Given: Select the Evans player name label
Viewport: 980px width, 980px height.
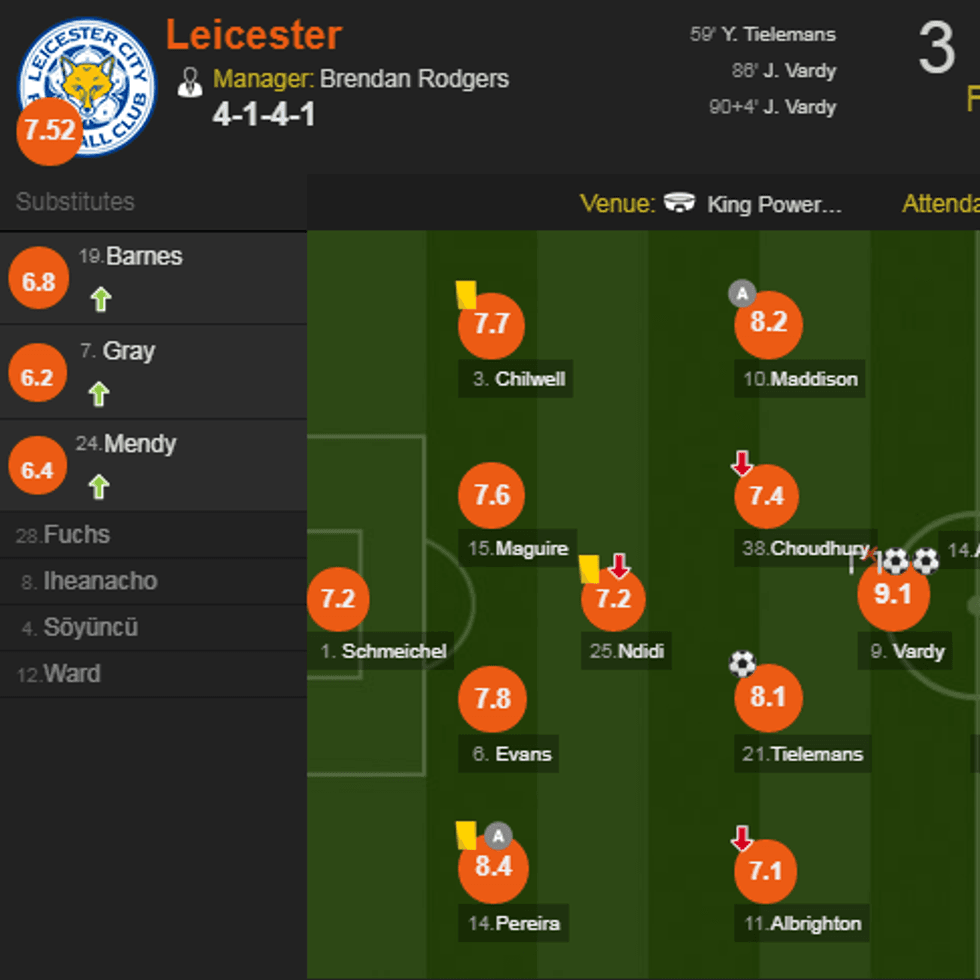Looking at the screenshot, I should (x=512, y=754).
